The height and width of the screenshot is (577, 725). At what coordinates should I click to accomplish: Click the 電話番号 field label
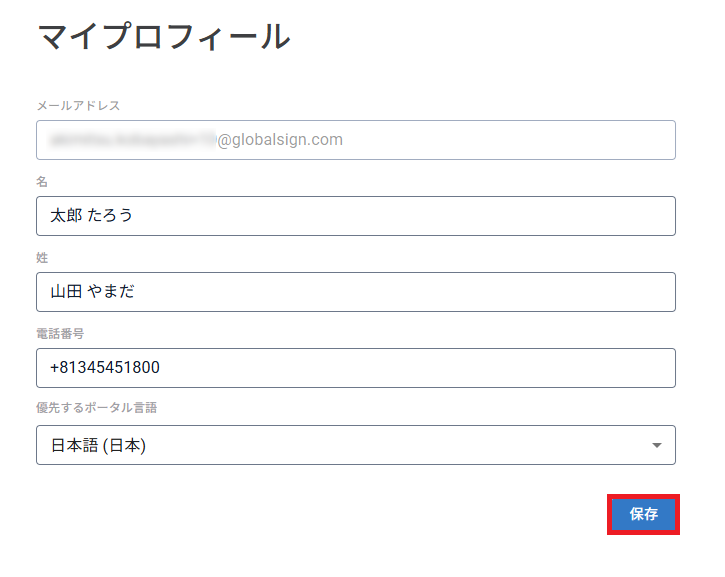point(60,334)
